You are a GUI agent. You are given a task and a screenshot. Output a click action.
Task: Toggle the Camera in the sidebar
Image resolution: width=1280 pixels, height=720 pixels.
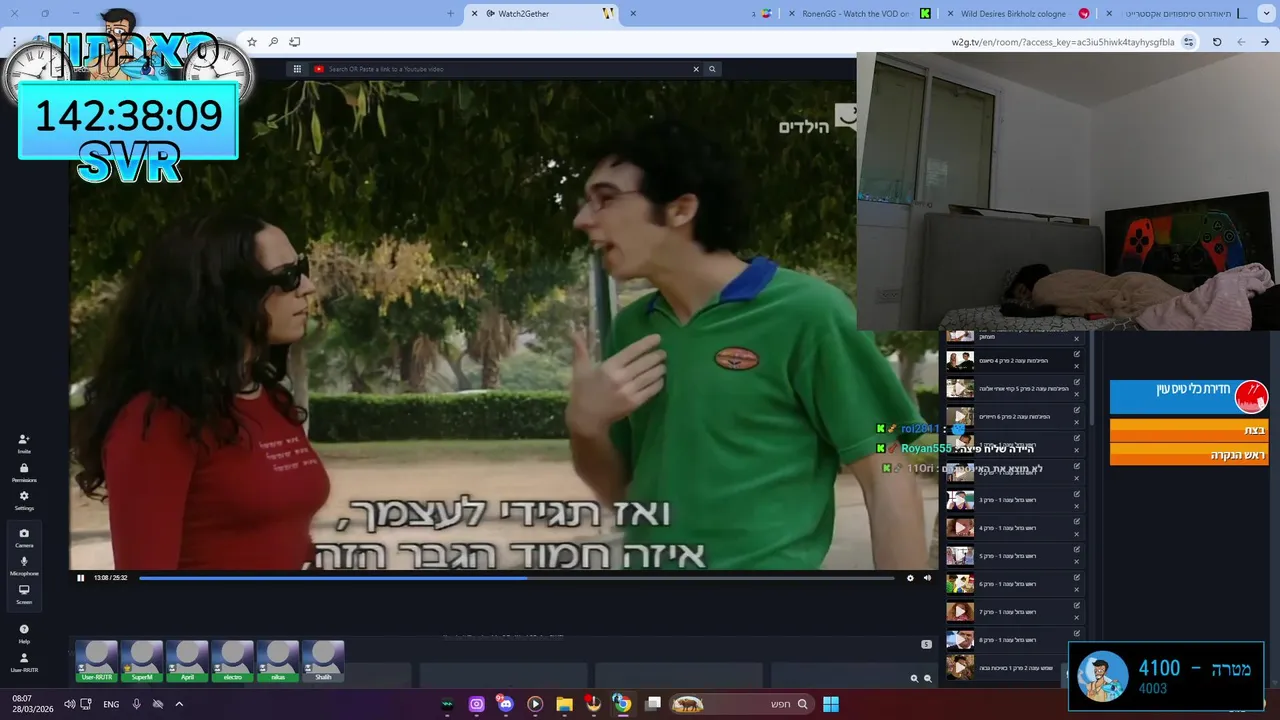(24, 538)
